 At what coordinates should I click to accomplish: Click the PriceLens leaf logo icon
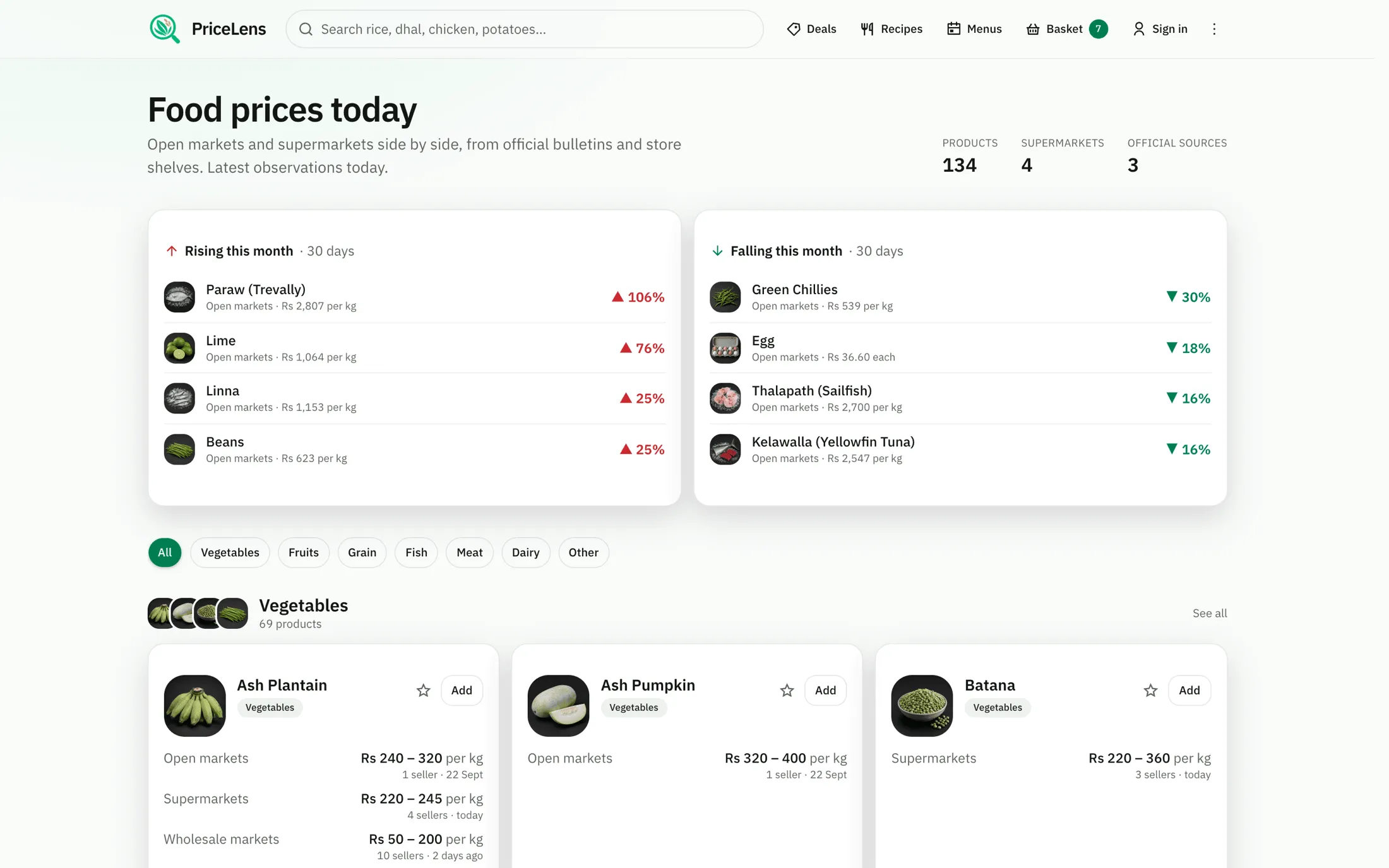coord(165,29)
